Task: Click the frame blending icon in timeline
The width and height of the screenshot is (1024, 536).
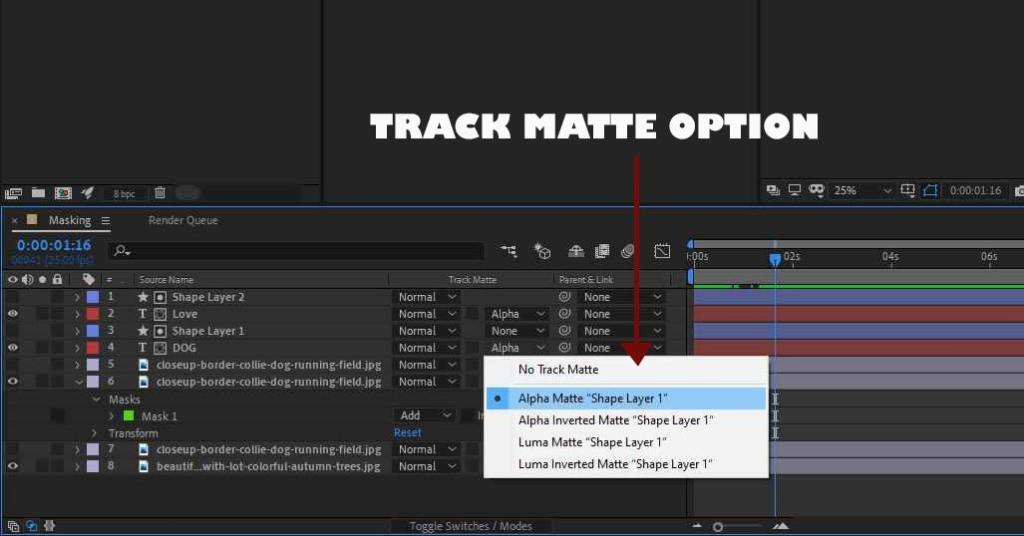Action: point(602,251)
